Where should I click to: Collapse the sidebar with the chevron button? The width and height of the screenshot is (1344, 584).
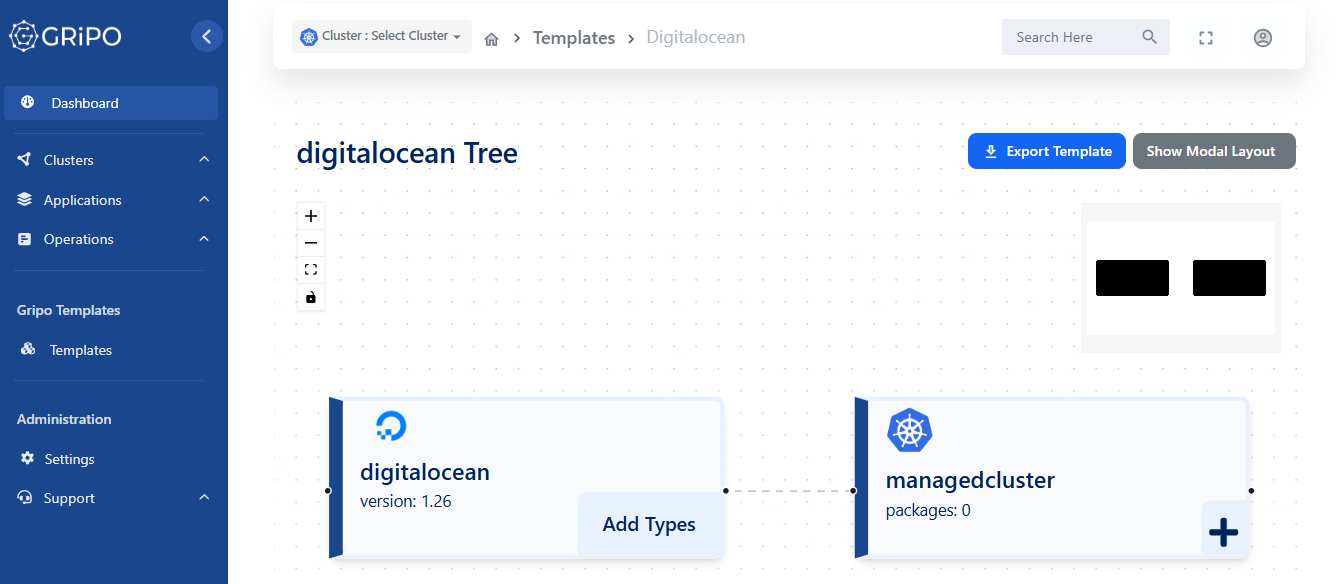[x=206, y=37]
